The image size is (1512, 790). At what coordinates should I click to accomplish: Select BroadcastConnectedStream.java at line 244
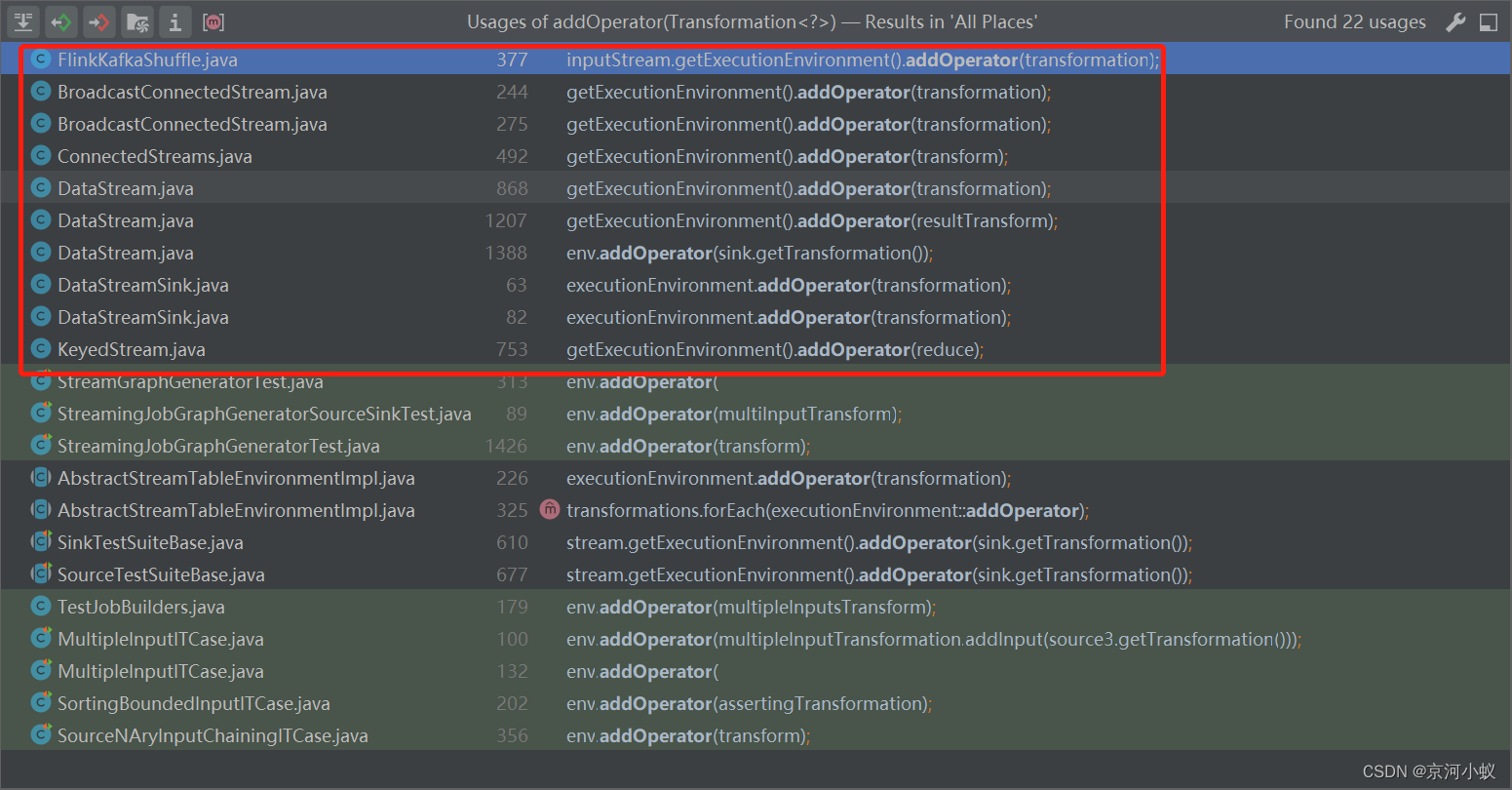tap(756, 92)
